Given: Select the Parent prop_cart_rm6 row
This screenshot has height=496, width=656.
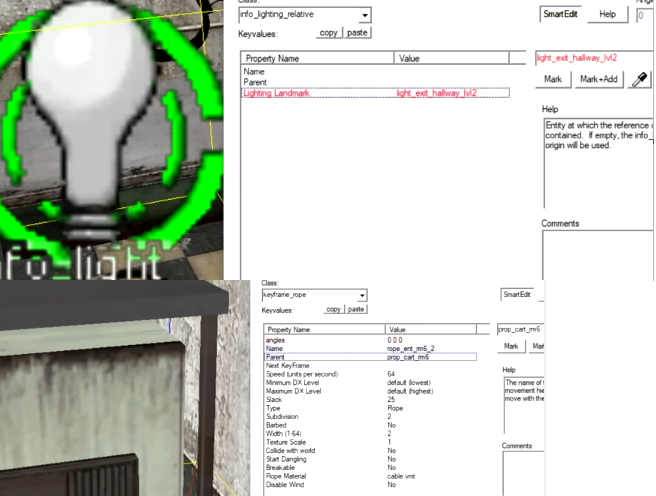Looking at the screenshot, I should 370,357.
